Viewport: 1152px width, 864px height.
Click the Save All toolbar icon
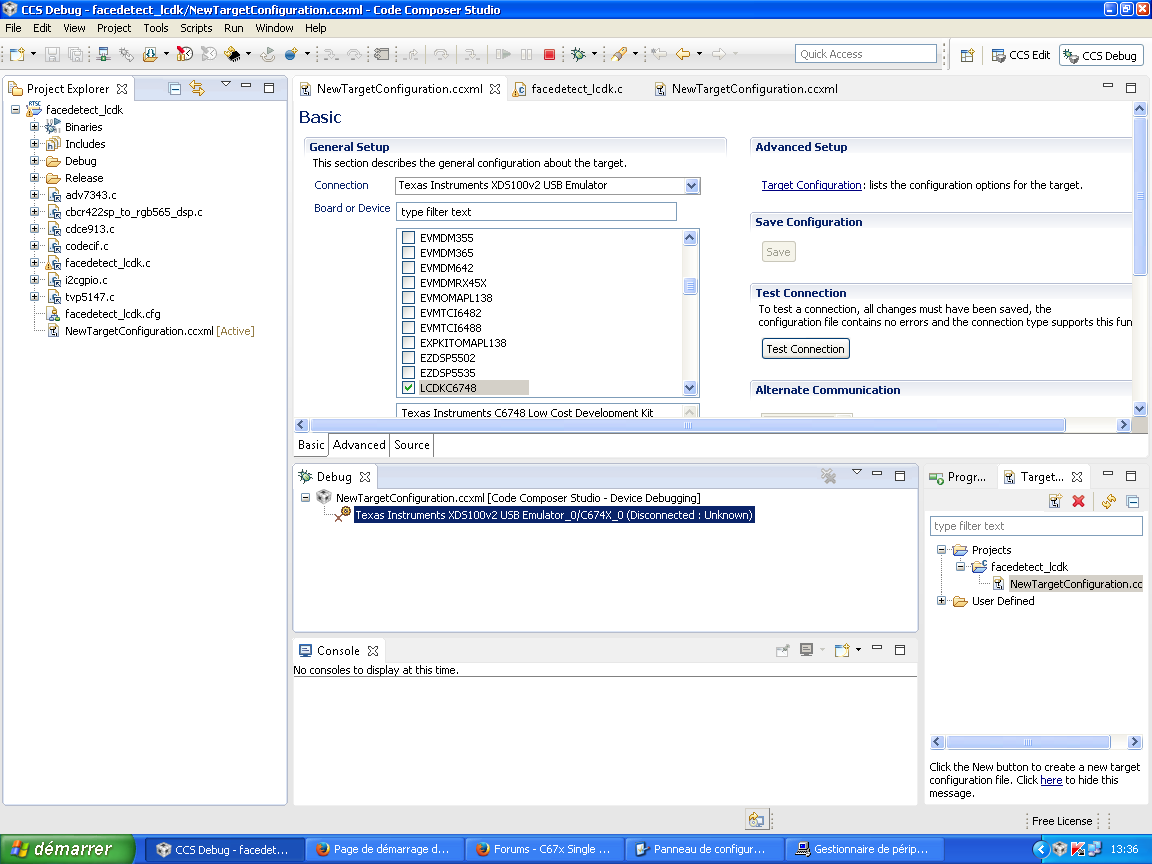tap(74, 55)
